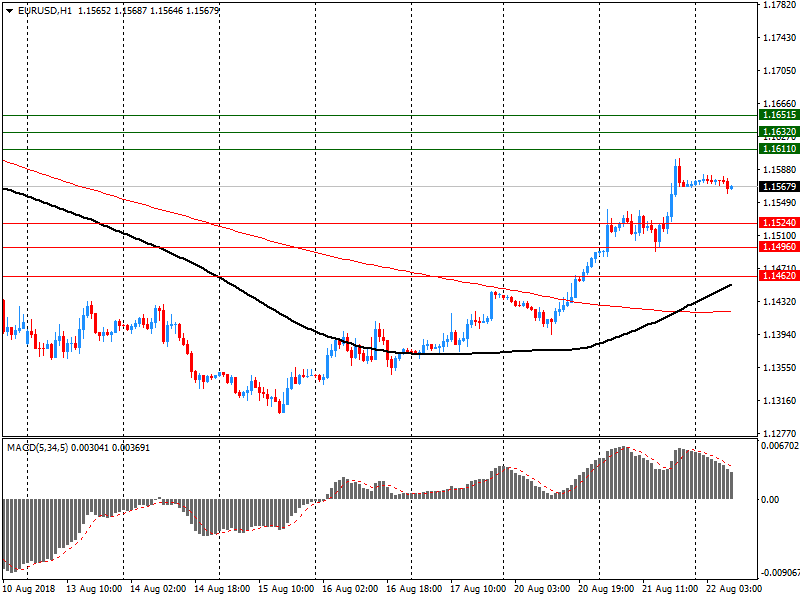
Task: Click the 15 Aug 10:00 time label
Action: (286, 589)
